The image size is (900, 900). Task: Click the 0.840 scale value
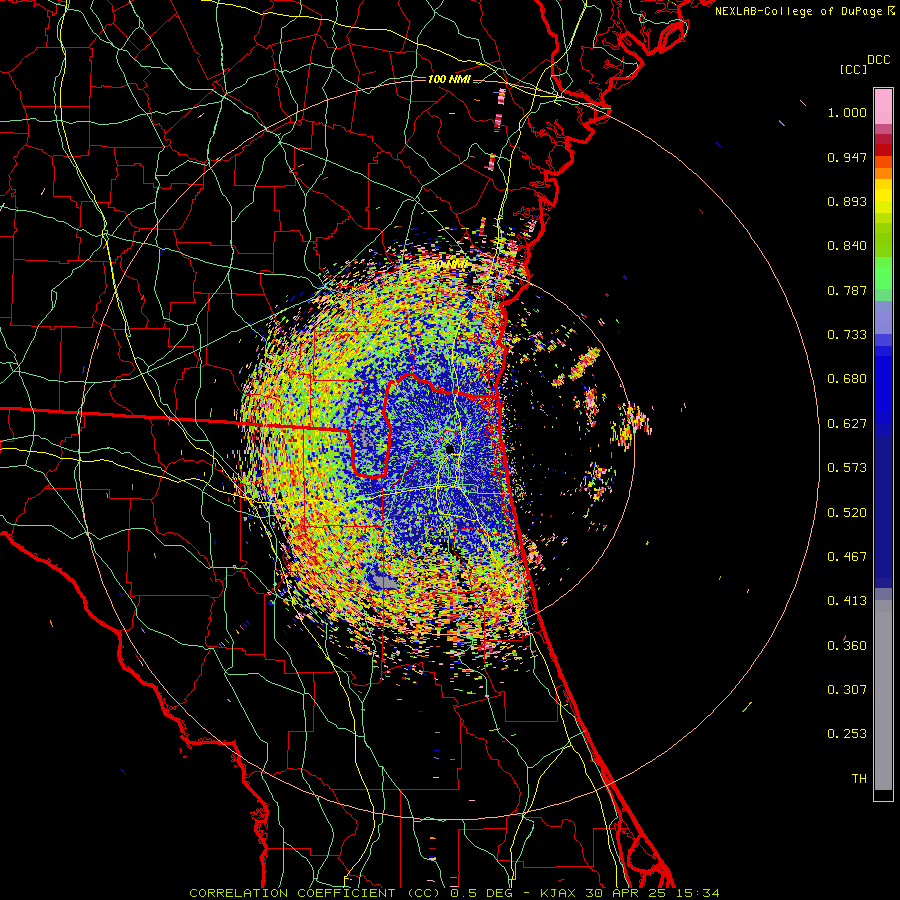tap(847, 246)
